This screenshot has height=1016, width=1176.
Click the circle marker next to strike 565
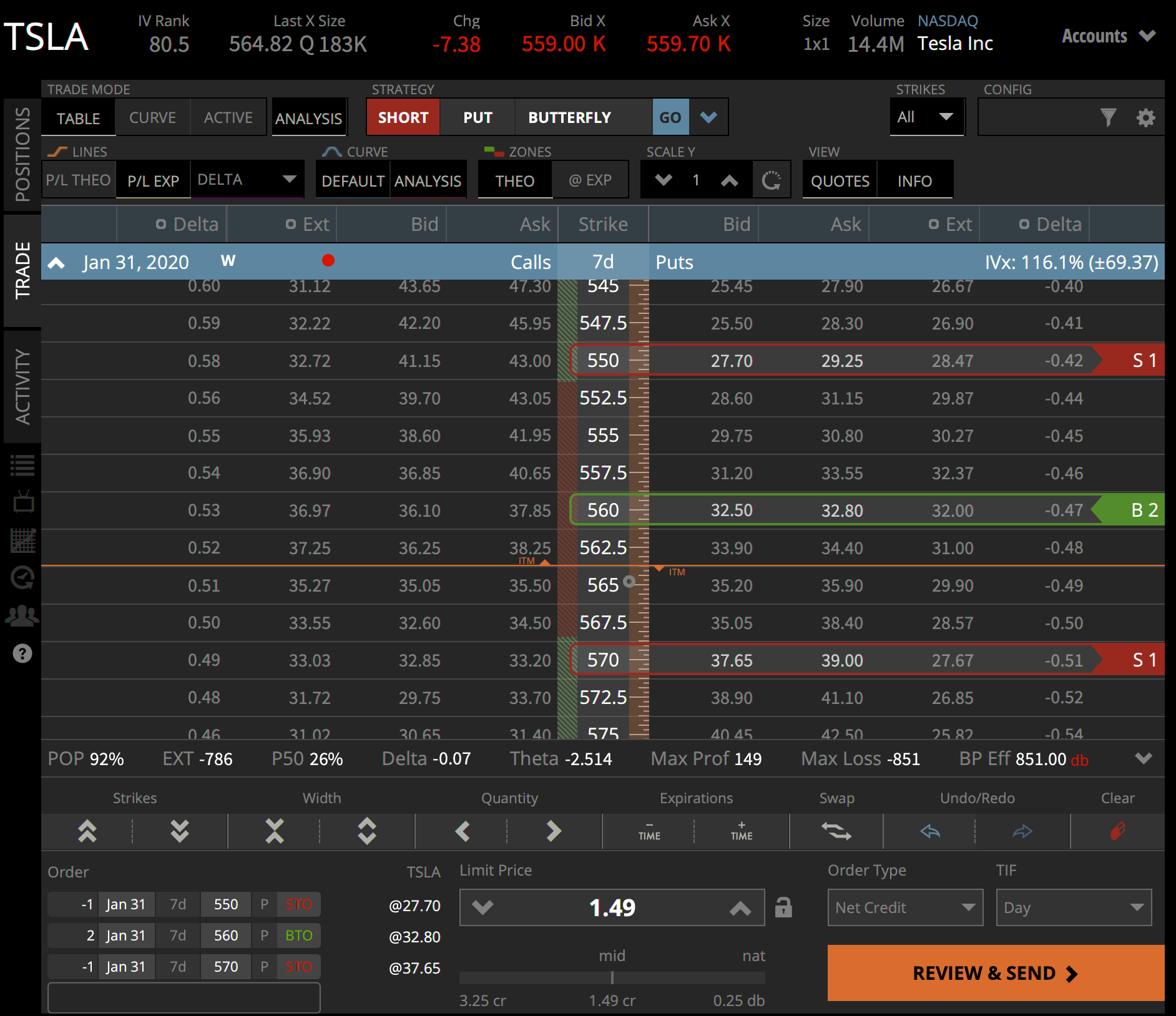coord(629,581)
